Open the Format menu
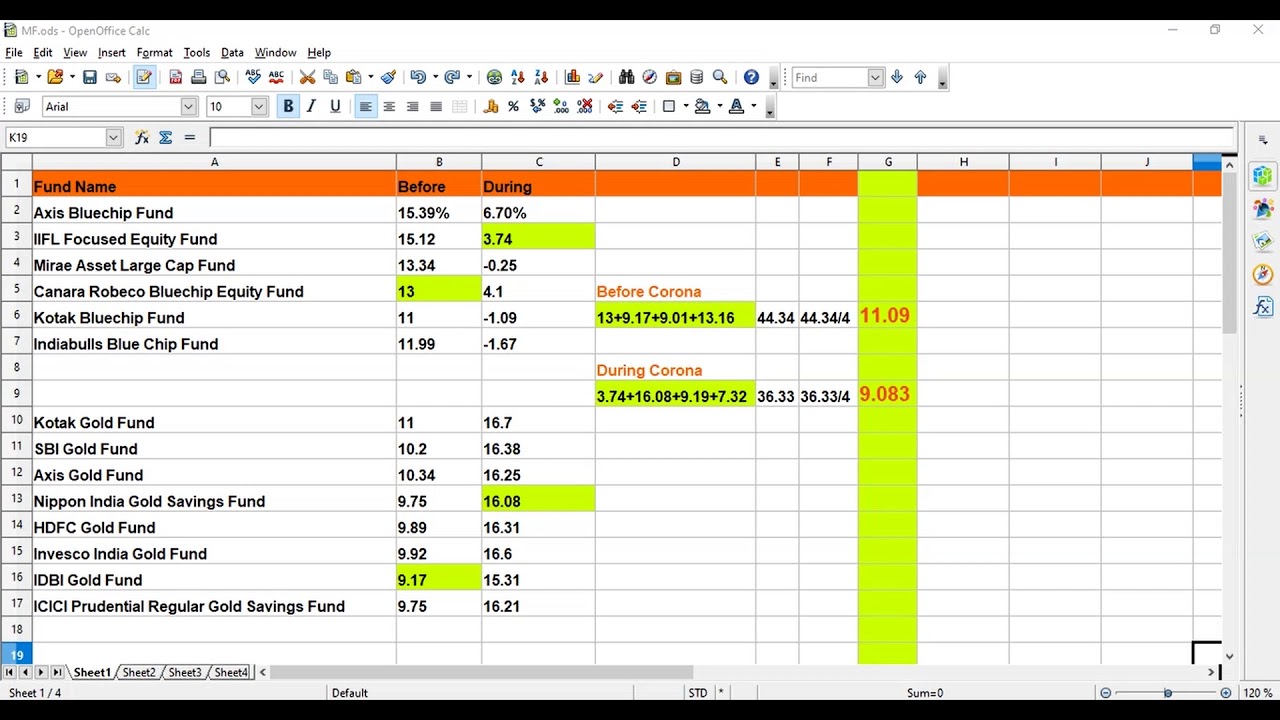The width and height of the screenshot is (1280, 720). coord(155,52)
